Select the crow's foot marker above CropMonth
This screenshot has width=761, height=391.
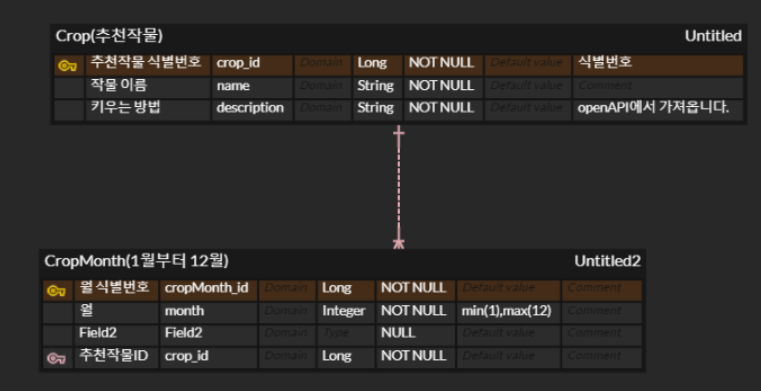[398, 243]
